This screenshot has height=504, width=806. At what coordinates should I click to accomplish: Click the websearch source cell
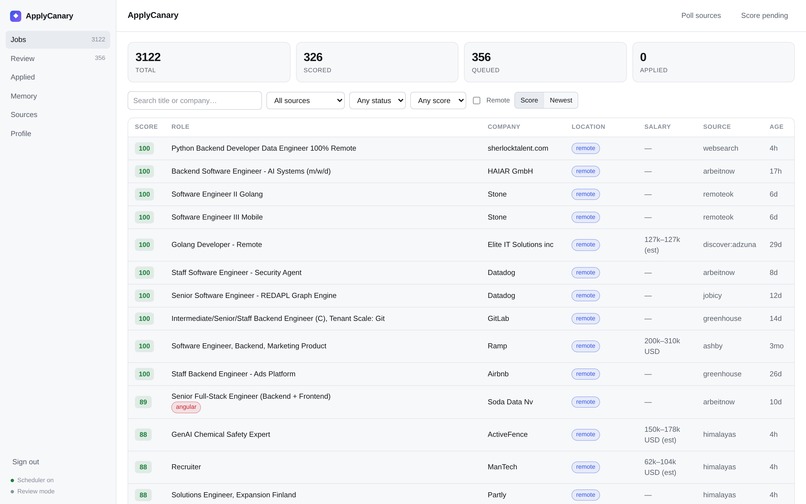[720, 148]
